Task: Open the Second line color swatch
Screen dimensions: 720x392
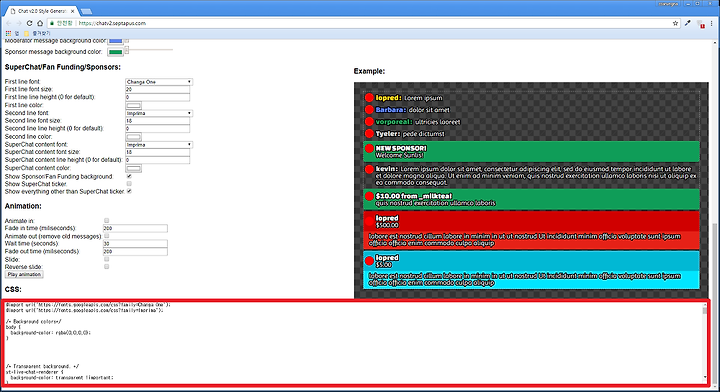Action: (134, 137)
